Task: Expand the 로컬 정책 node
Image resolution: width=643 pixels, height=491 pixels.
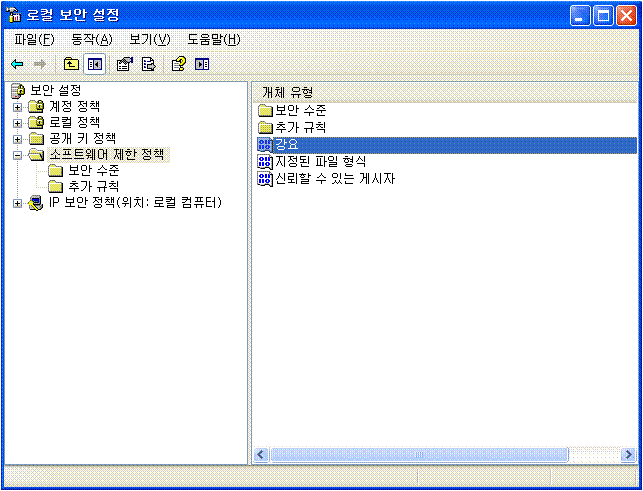Action: click(x=17, y=123)
